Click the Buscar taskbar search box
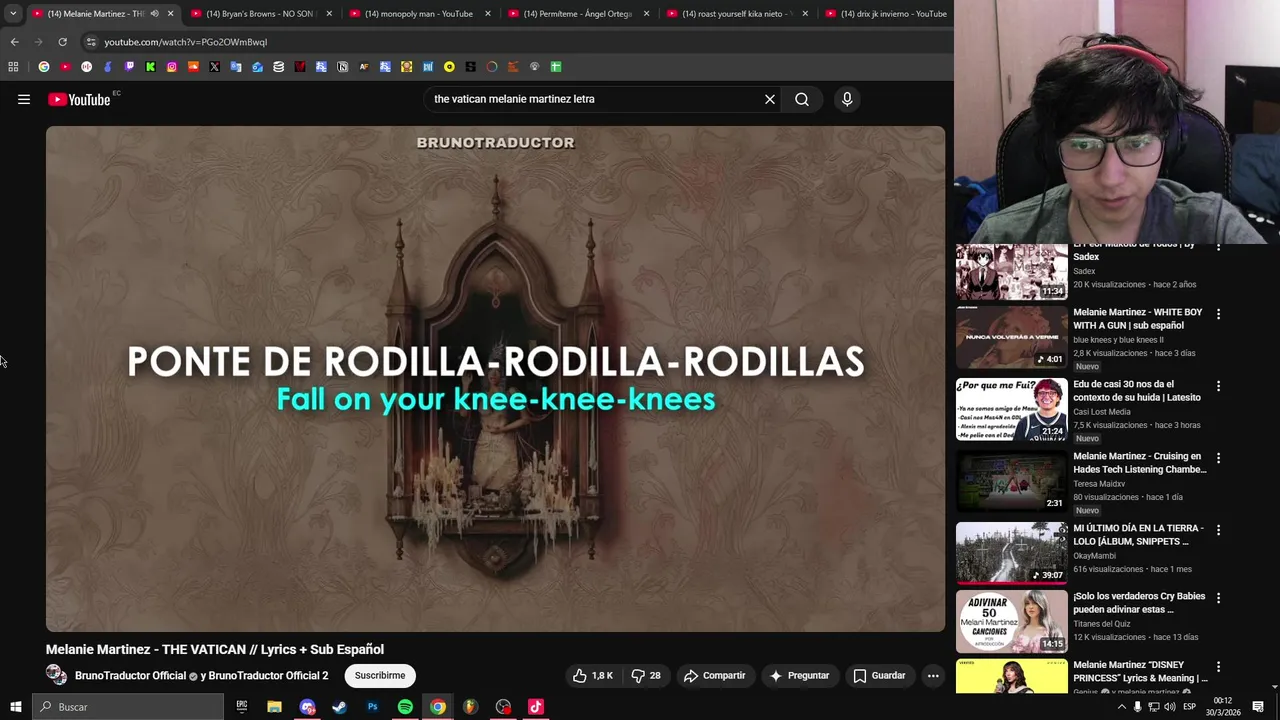Viewport: 1280px width, 720px height. (128, 707)
